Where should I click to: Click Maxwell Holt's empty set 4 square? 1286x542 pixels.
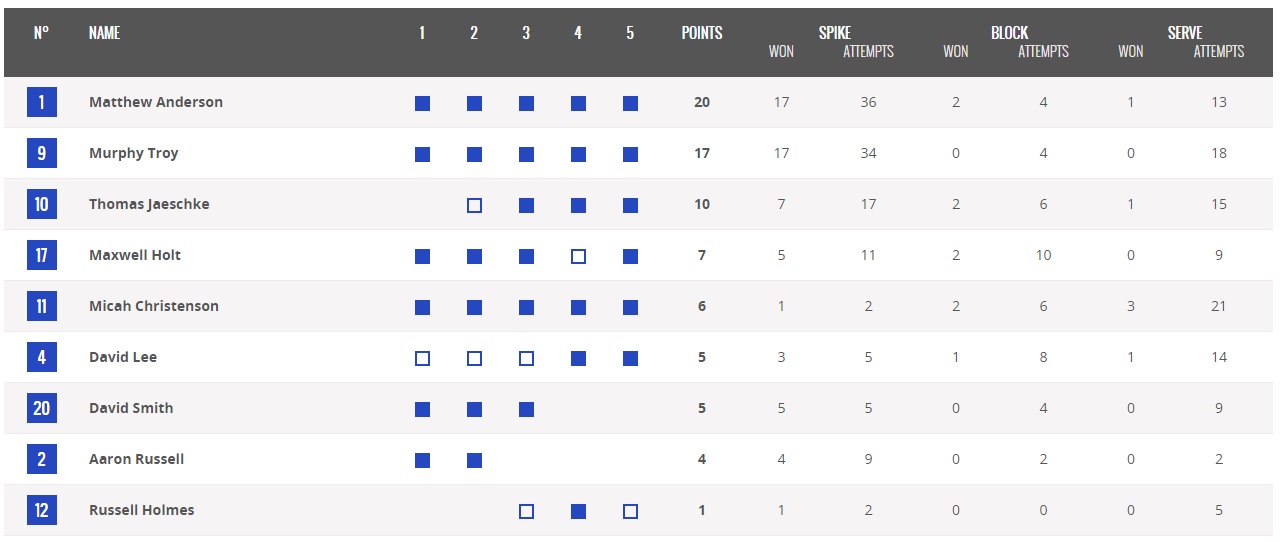[x=578, y=256]
